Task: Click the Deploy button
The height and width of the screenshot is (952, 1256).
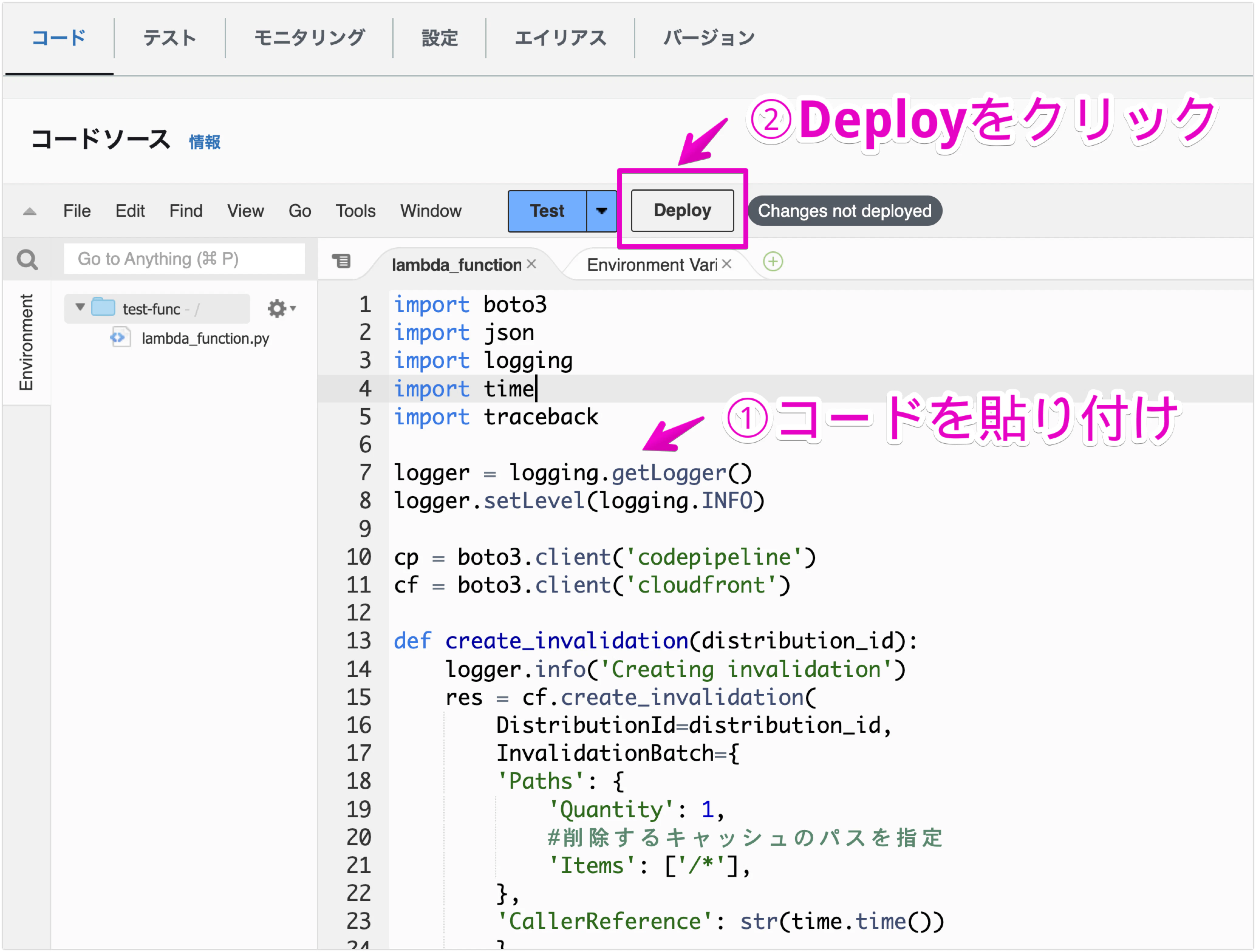Action: pos(683,210)
